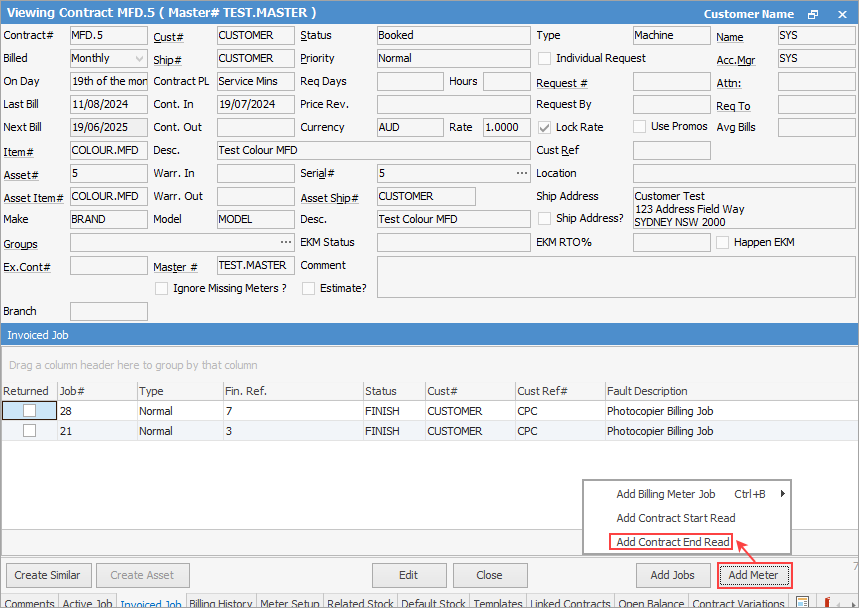The width and height of the screenshot is (859, 608).
Task: Click the red icon at tab bar end
Action: [828, 602]
